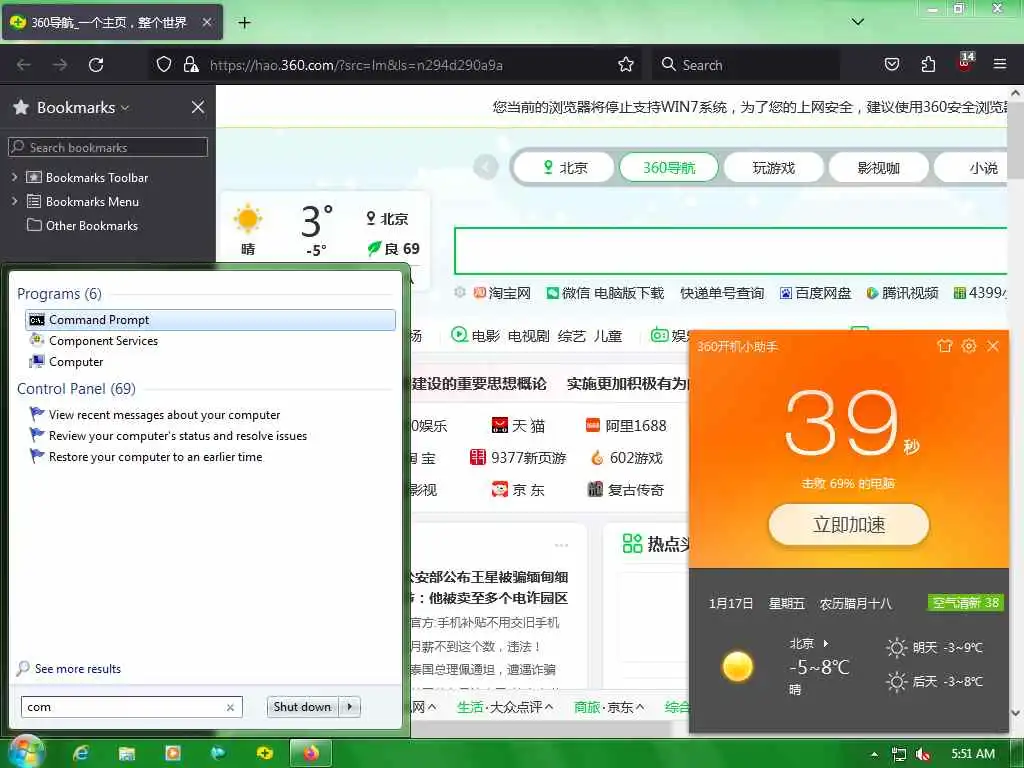This screenshot has height=768, width=1024.
Task: Bookmark this page with the star icon
Action: pyautogui.click(x=626, y=64)
